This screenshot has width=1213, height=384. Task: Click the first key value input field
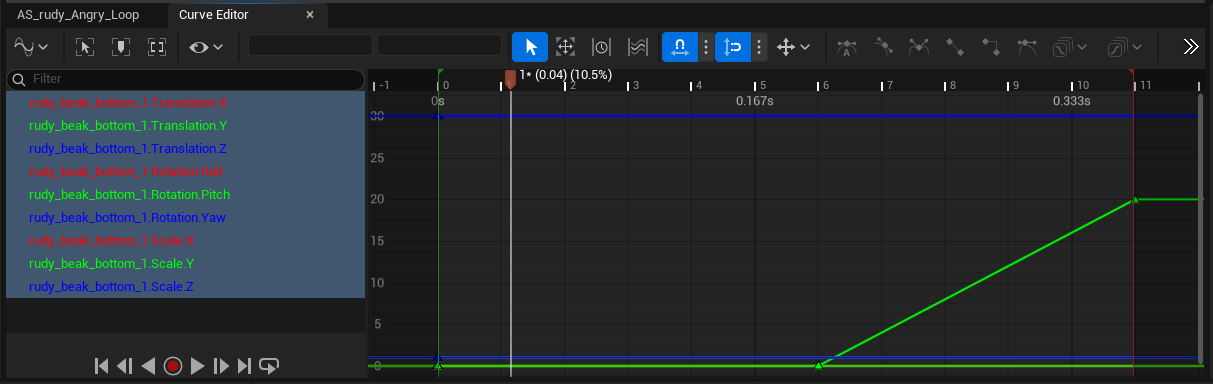tap(310, 46)
